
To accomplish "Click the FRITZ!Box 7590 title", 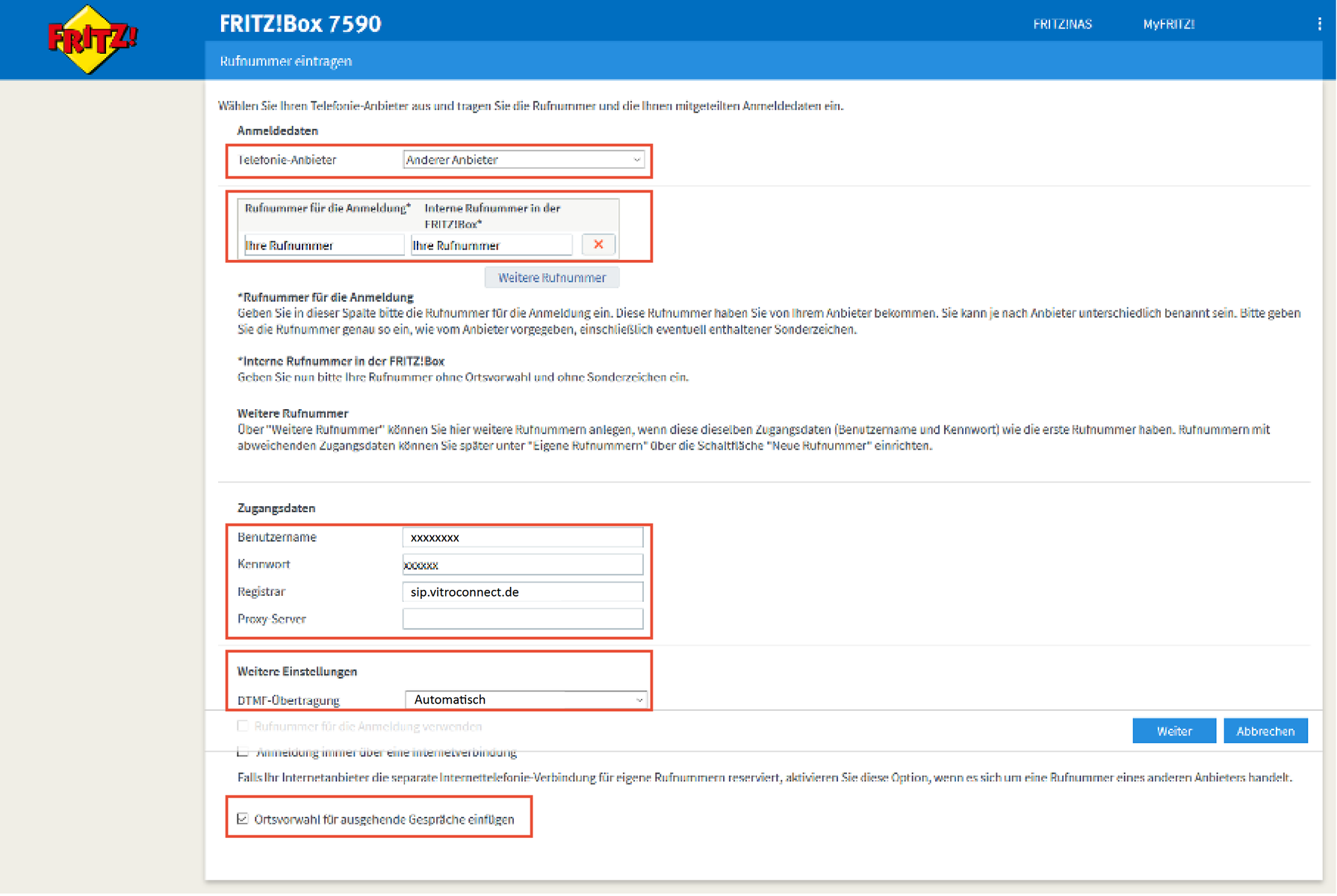I will 300,24.
